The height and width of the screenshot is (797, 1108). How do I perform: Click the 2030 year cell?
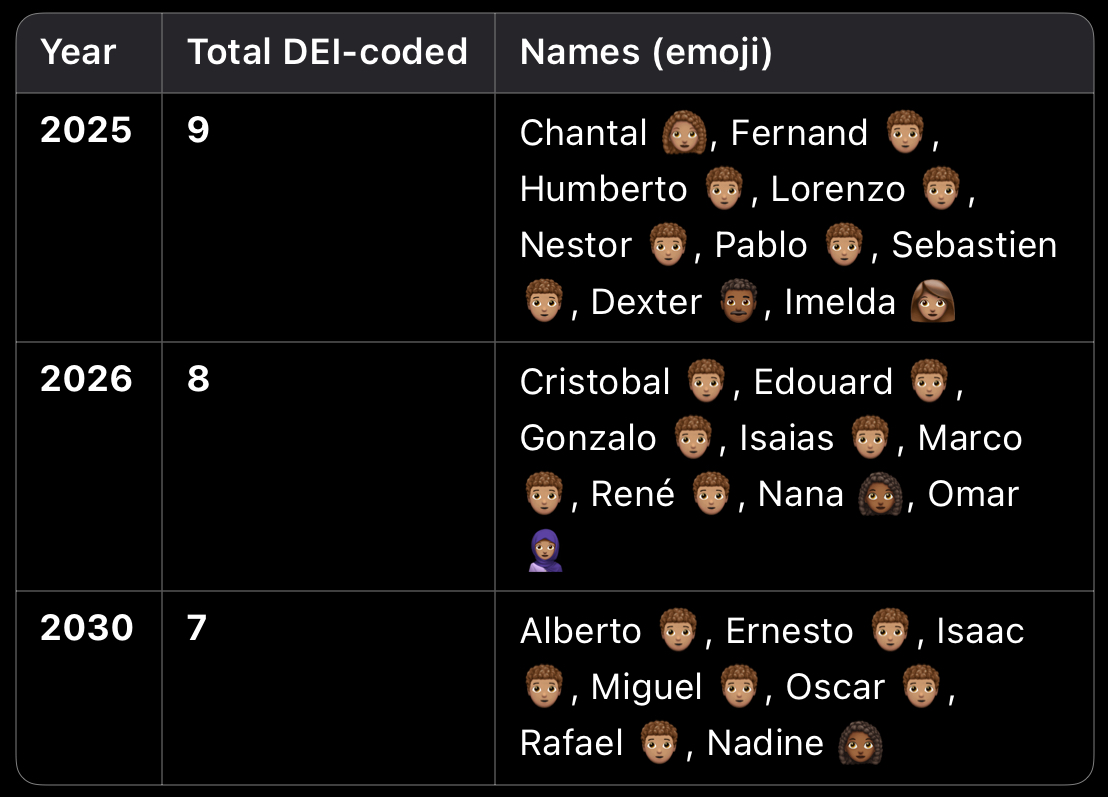86,628
